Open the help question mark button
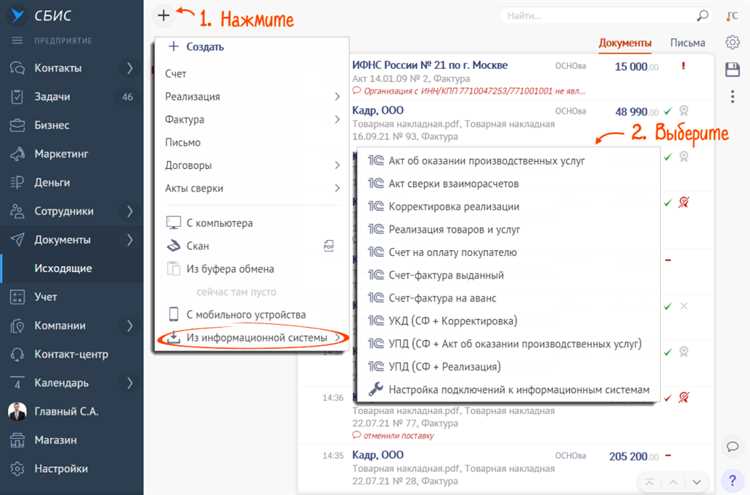750x495 pixels. (731, 480)
